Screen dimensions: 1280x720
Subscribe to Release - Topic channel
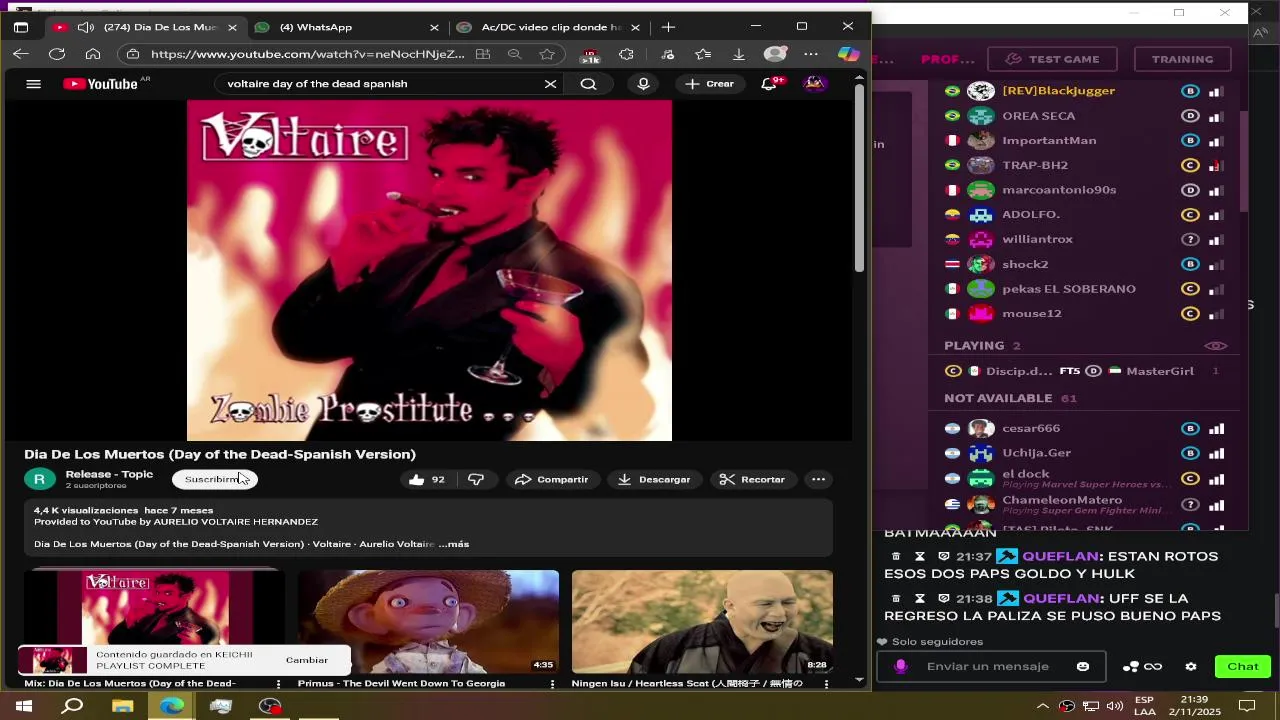click(214, 480)
